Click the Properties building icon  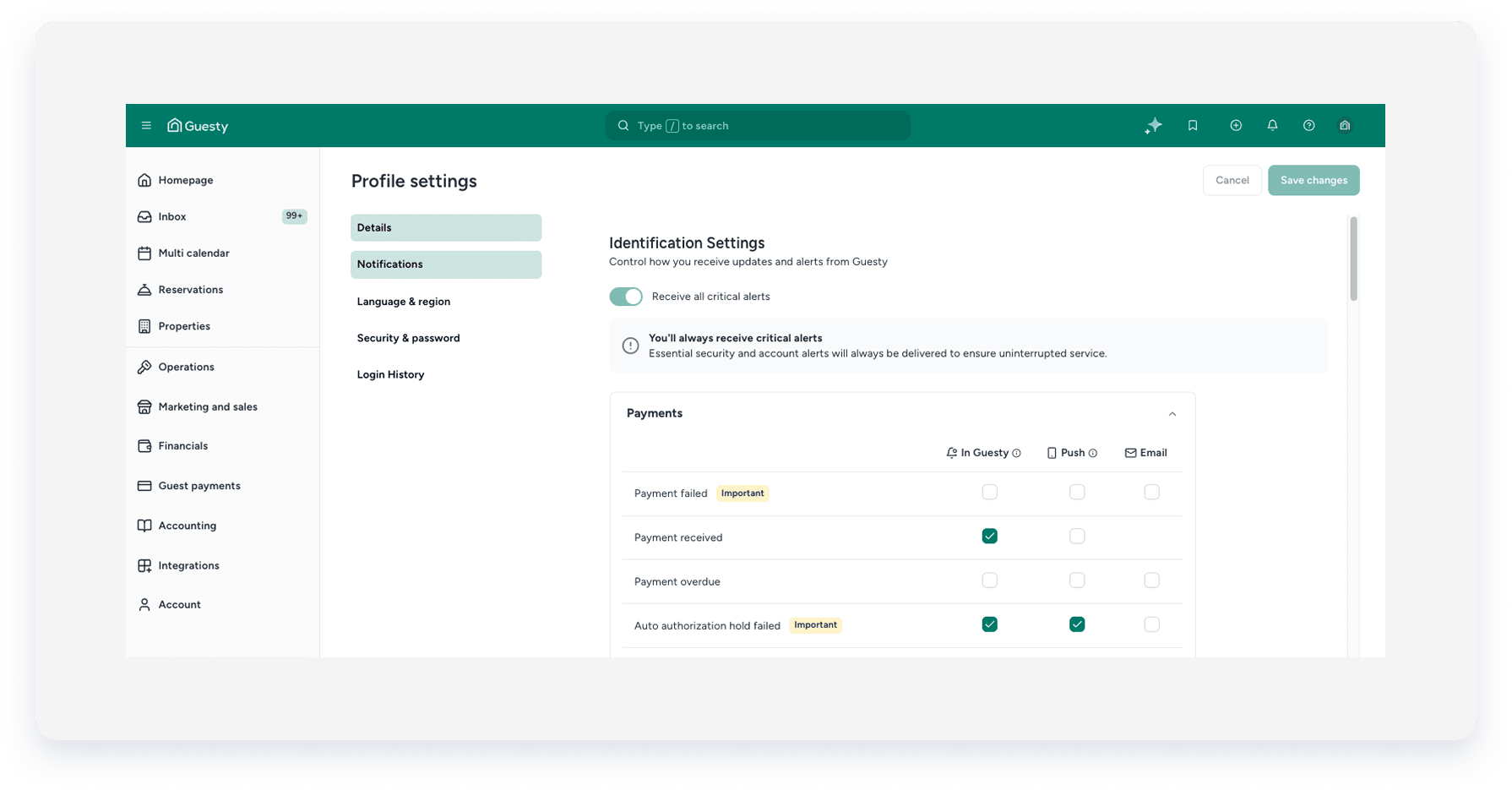[x=144, y=326]
